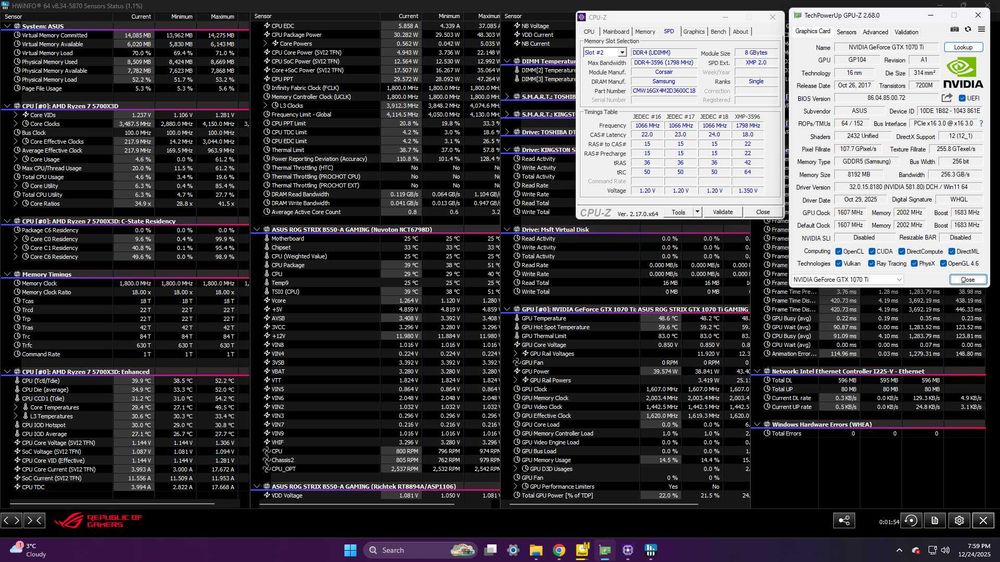Click the purple CPU-Z icon on the taskbar
This screenshot has width=1000, height=562.
point(628,550)
